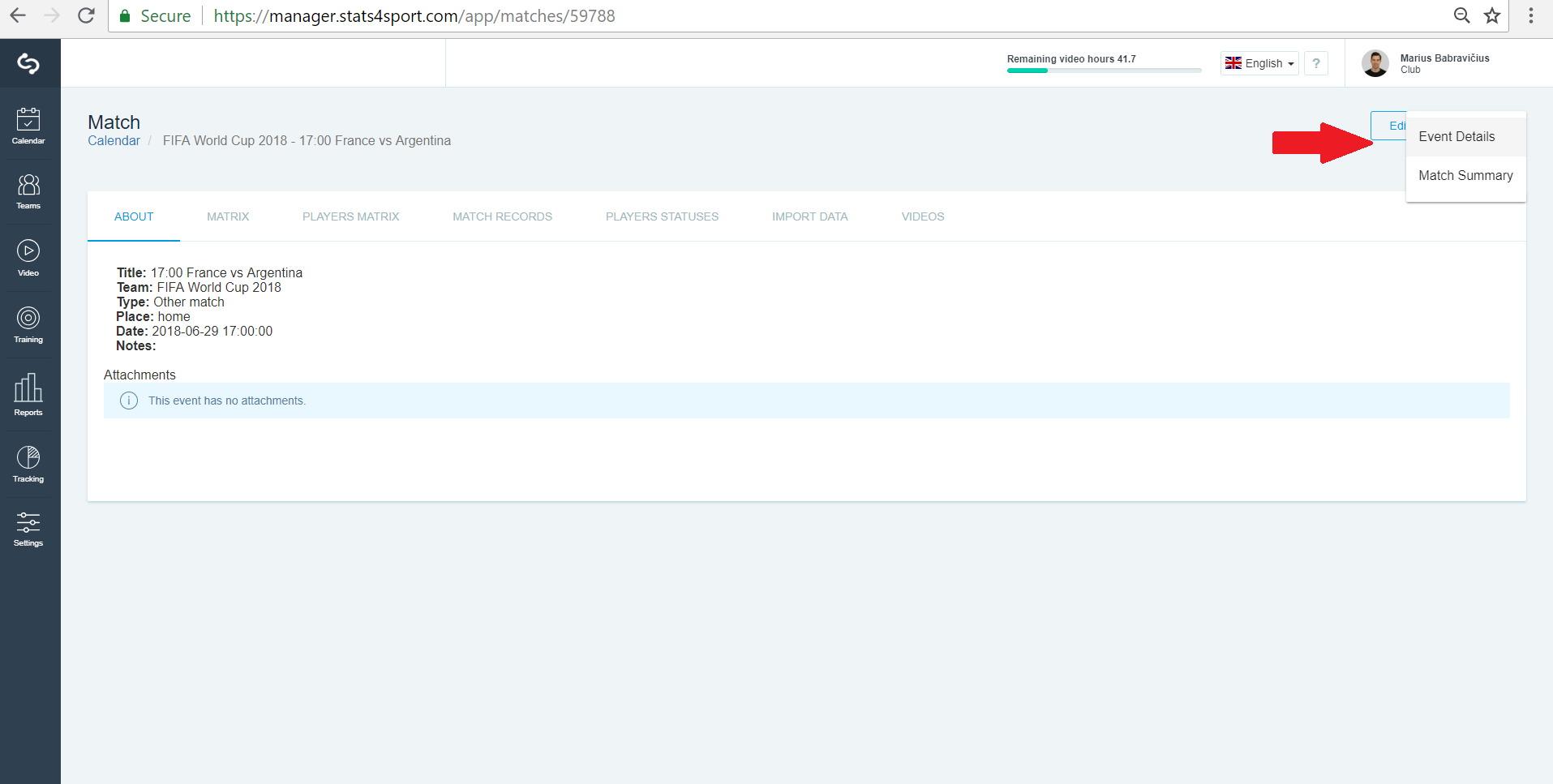Open the English language dropdown
1553x784 pixels.
point(1259,63)
